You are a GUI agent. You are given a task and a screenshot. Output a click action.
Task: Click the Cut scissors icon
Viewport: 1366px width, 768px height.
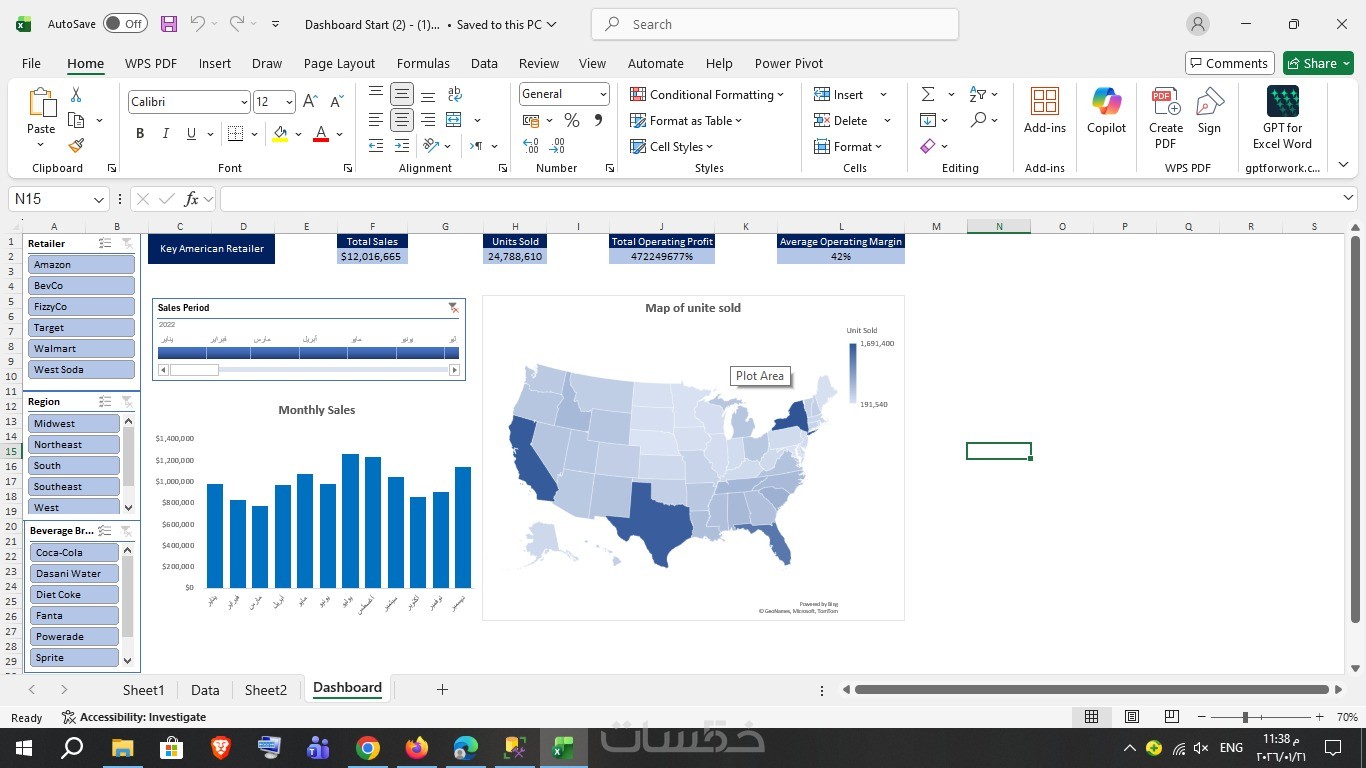click(x=76, y=94)
